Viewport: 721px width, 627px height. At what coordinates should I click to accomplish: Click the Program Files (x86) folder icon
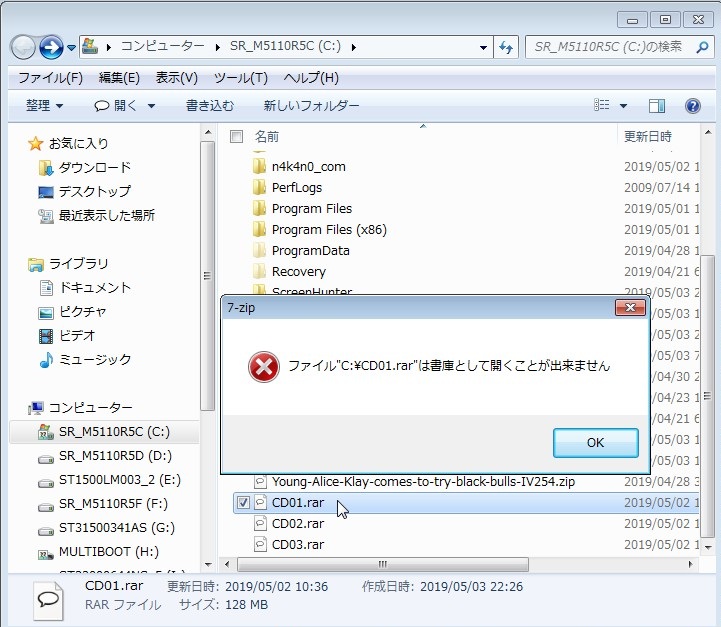(259, 229)
